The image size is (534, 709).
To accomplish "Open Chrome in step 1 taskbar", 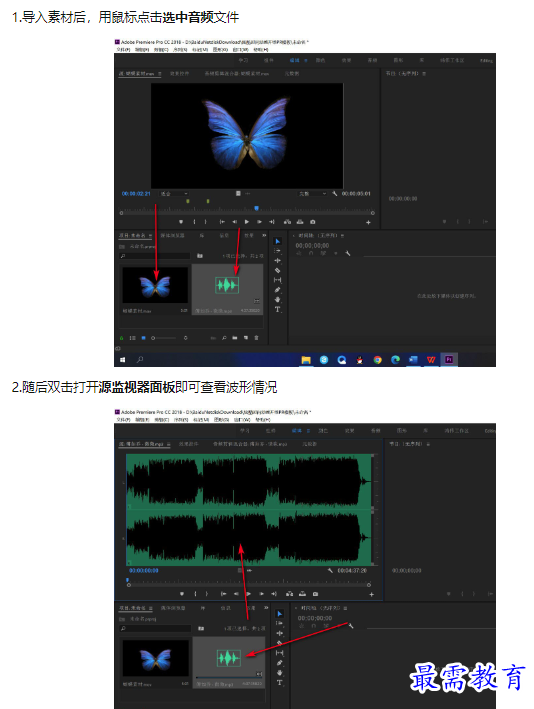I will (x=378, y=359).
